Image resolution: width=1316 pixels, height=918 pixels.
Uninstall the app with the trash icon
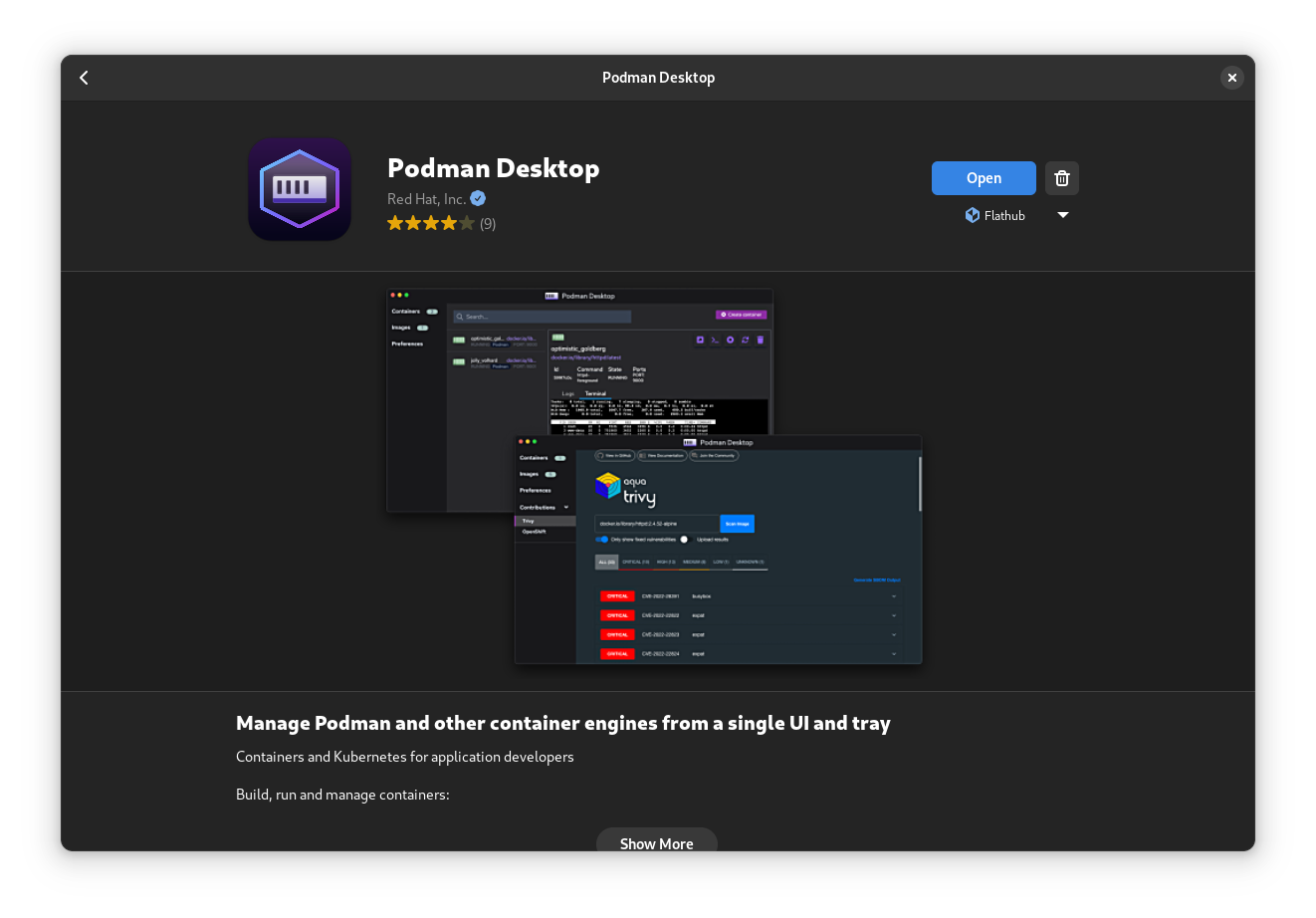point(1062,178)
